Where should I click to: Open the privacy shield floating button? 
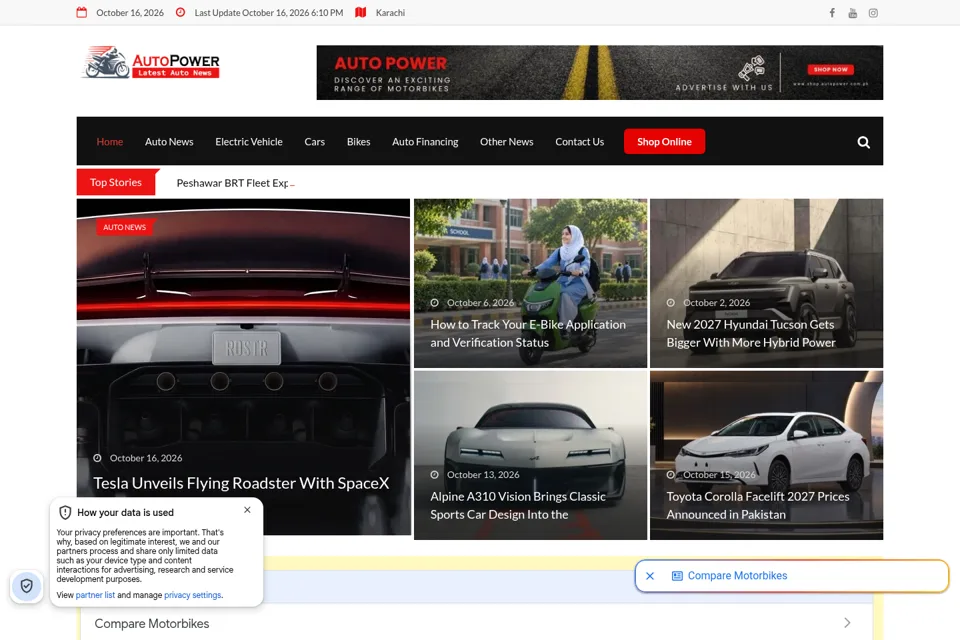(x=26, y=586)
